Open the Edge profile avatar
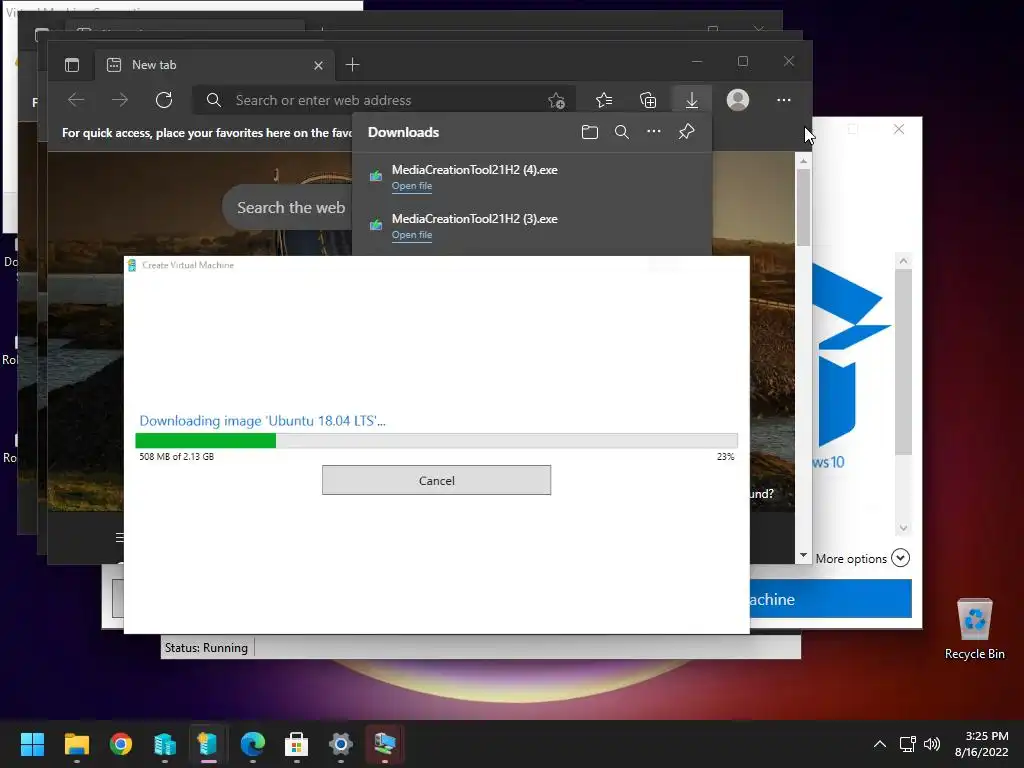 (738, 100)
